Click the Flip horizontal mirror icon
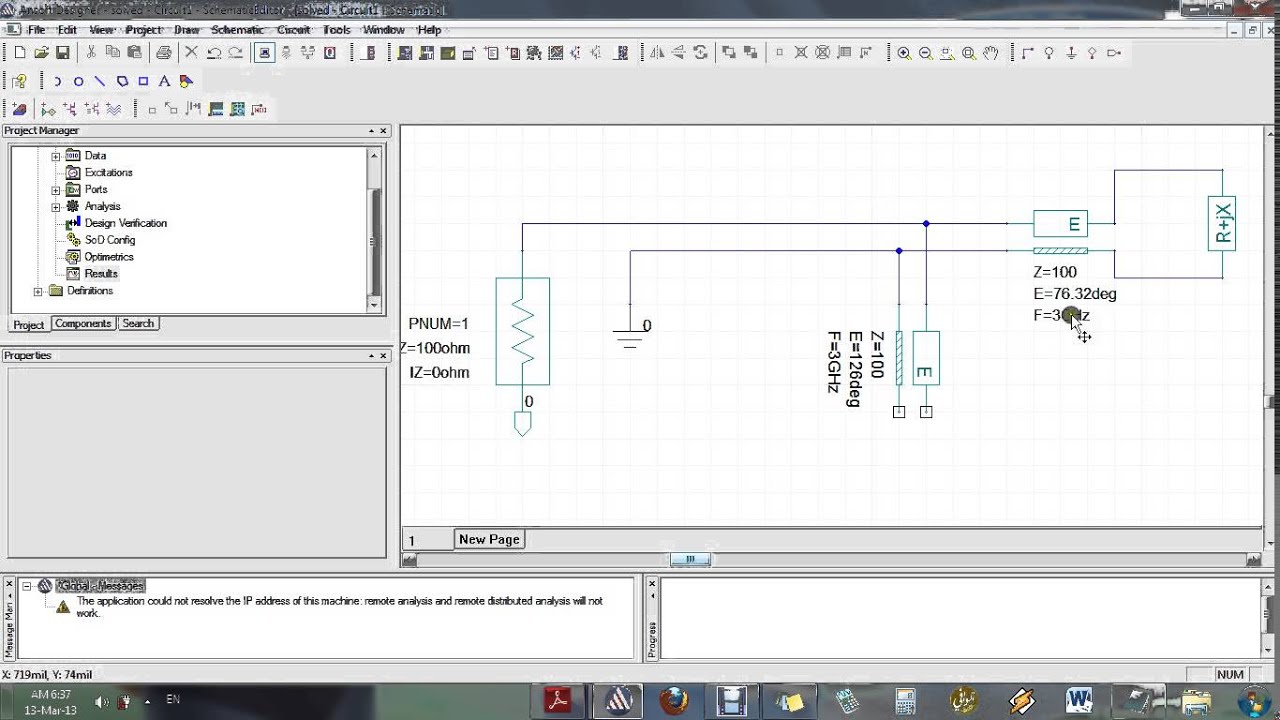 tap(657, 53)
